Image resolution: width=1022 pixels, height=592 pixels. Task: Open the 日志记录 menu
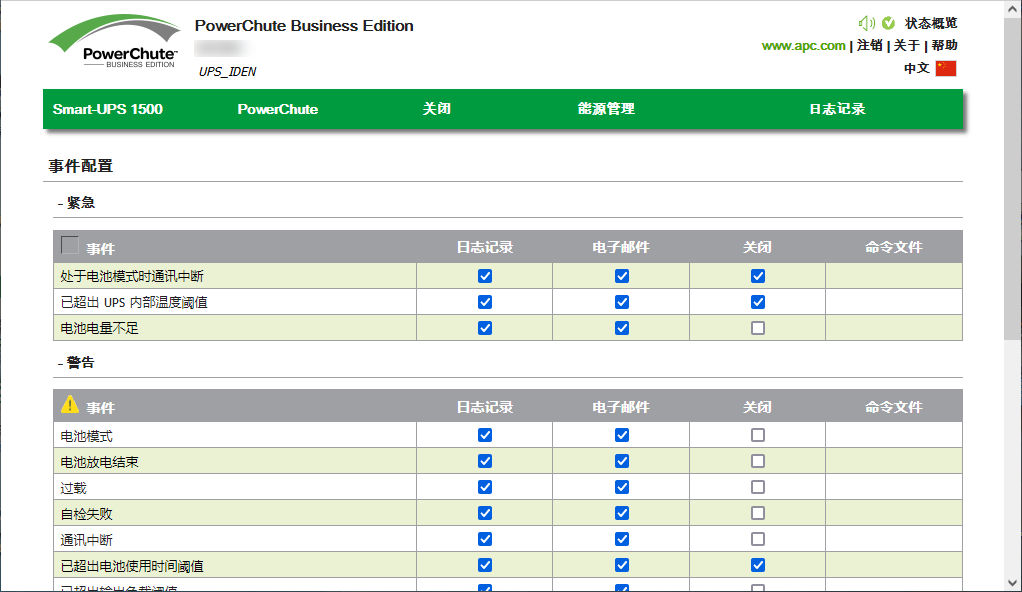(837, 109)
